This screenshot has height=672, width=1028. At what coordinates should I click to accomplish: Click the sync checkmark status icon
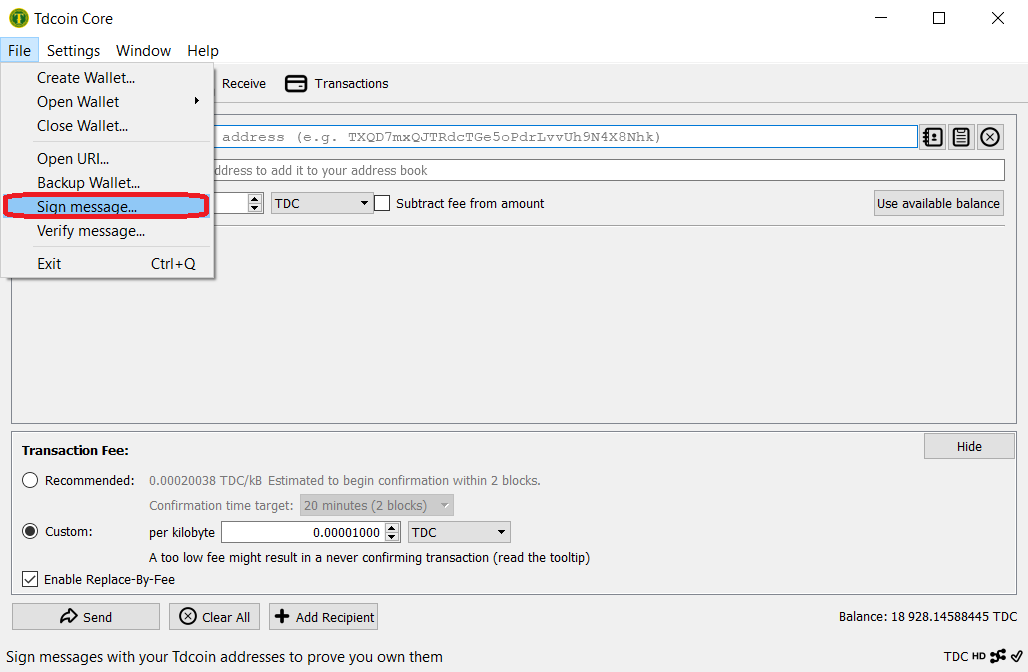pos(1016,657)
